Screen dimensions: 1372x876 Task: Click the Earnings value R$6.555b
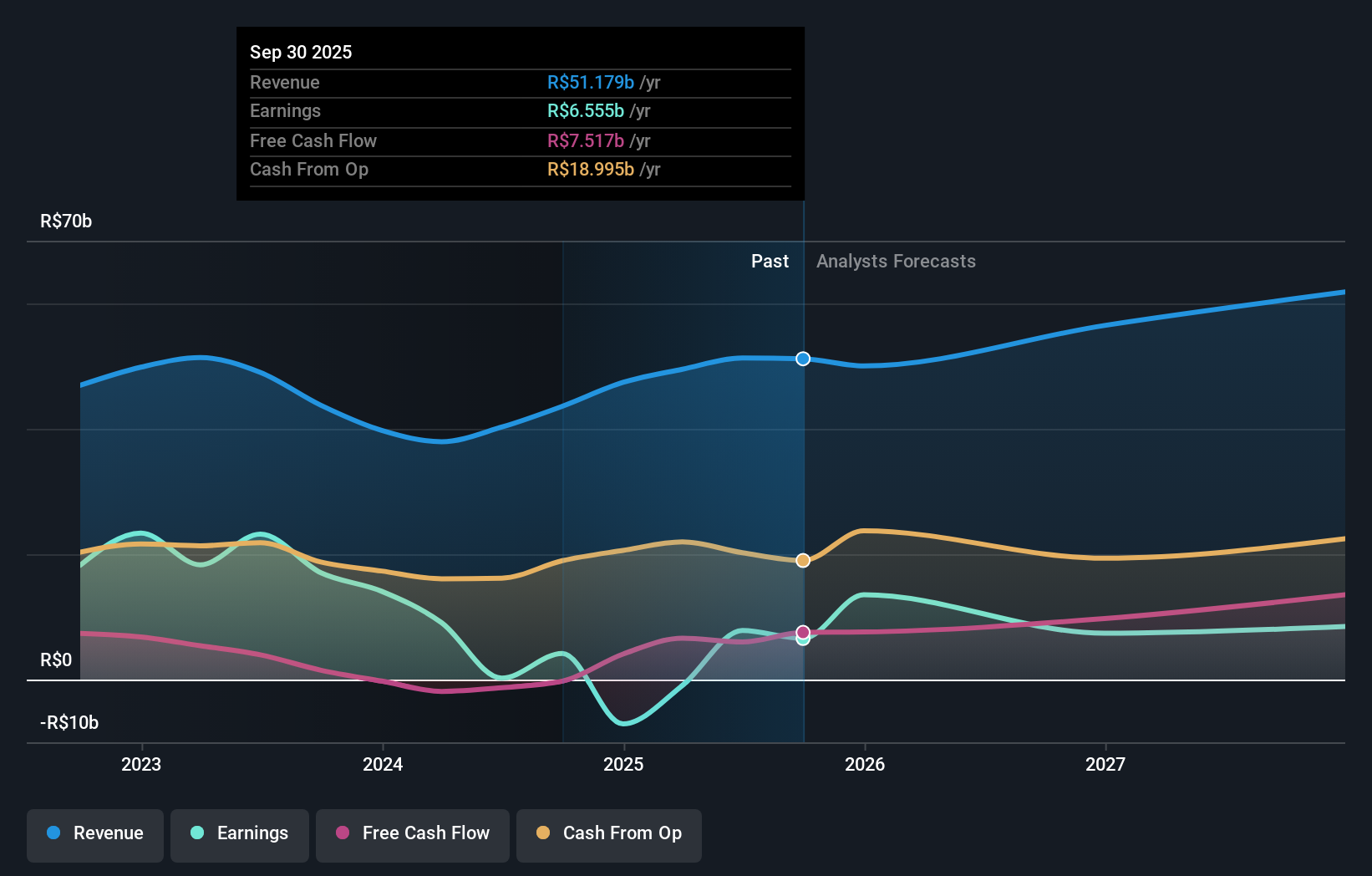[x=587, y=110]
